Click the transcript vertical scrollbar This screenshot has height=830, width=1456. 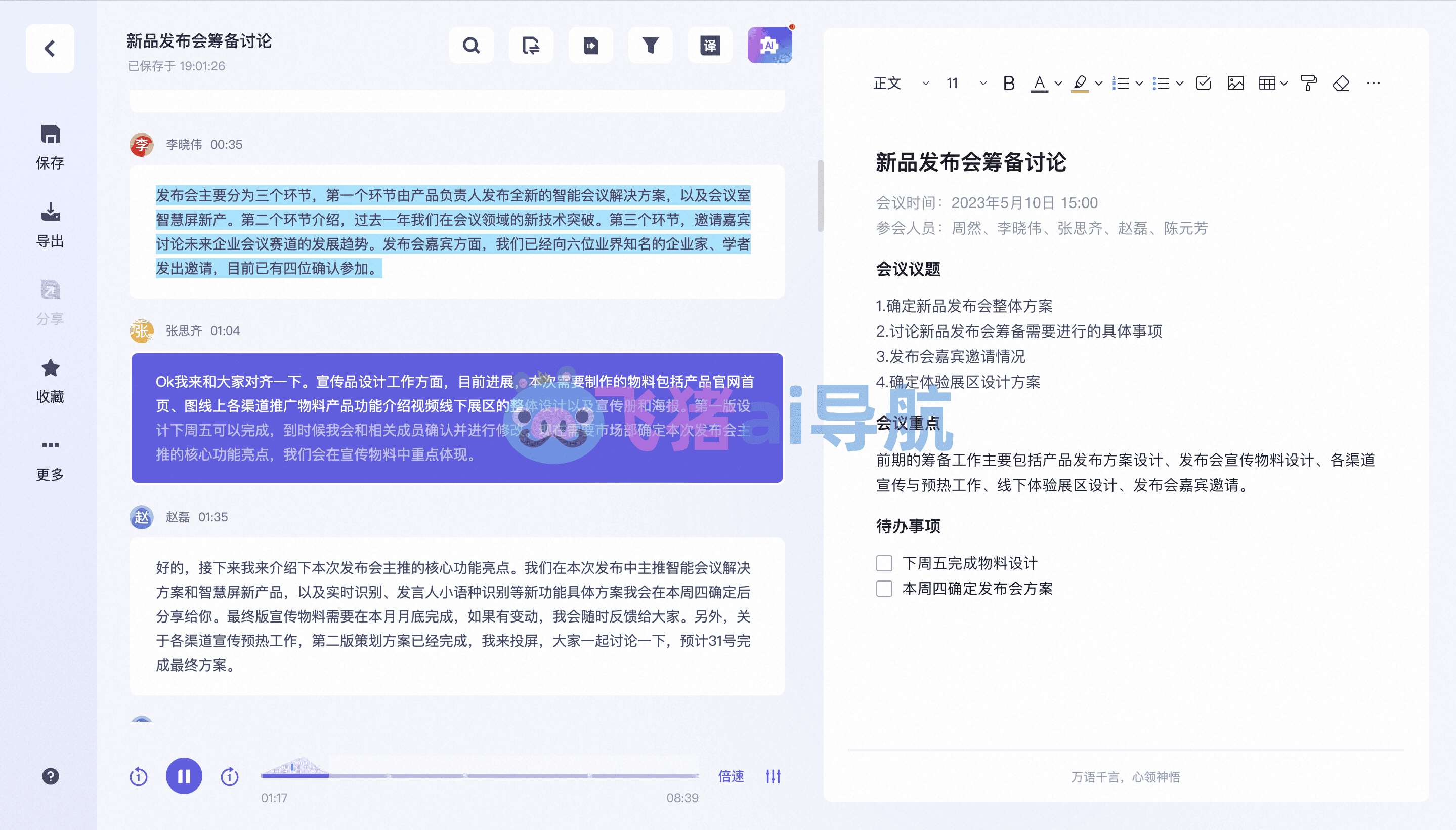pos(820,195)
